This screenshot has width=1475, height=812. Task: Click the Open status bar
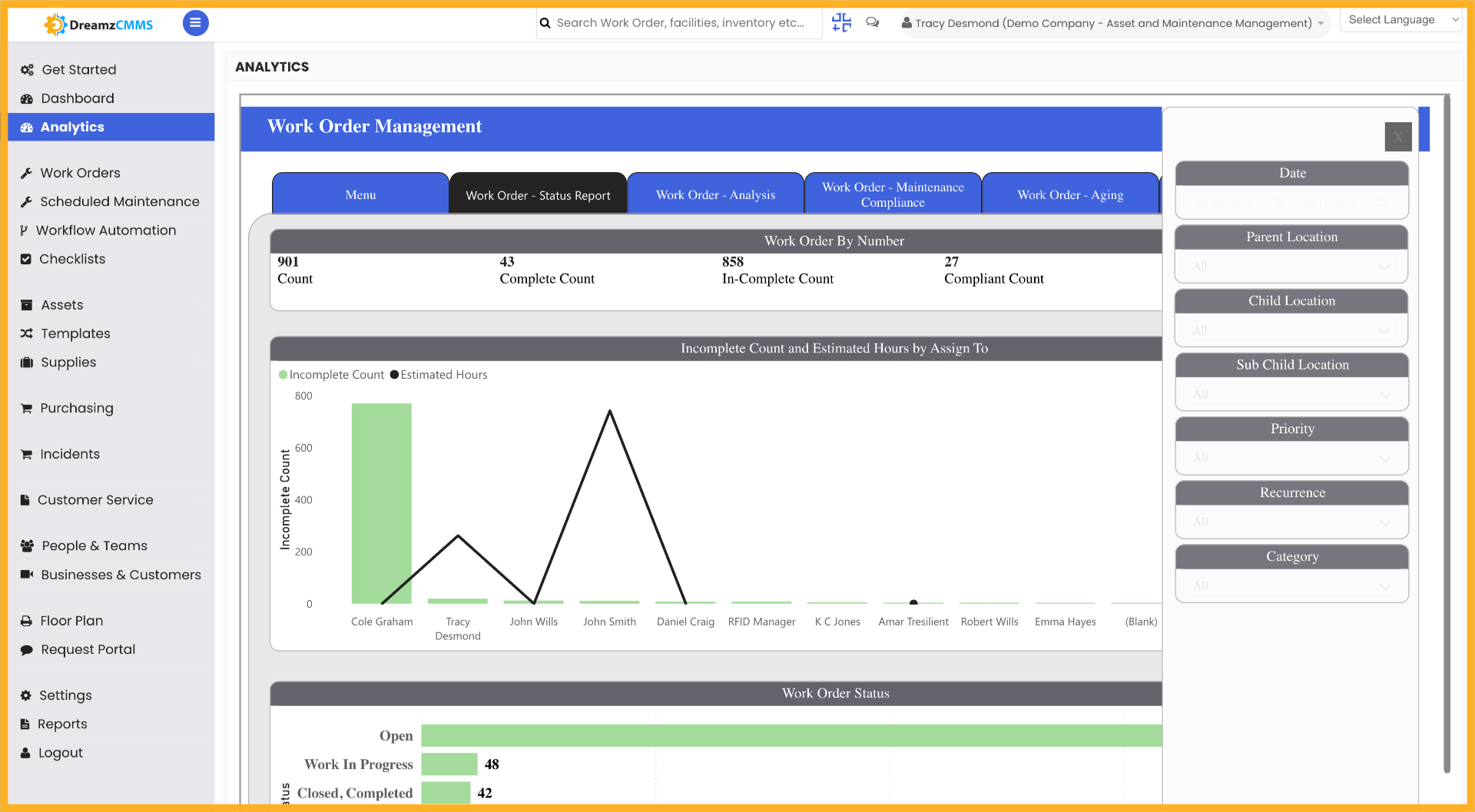(791, 735)
